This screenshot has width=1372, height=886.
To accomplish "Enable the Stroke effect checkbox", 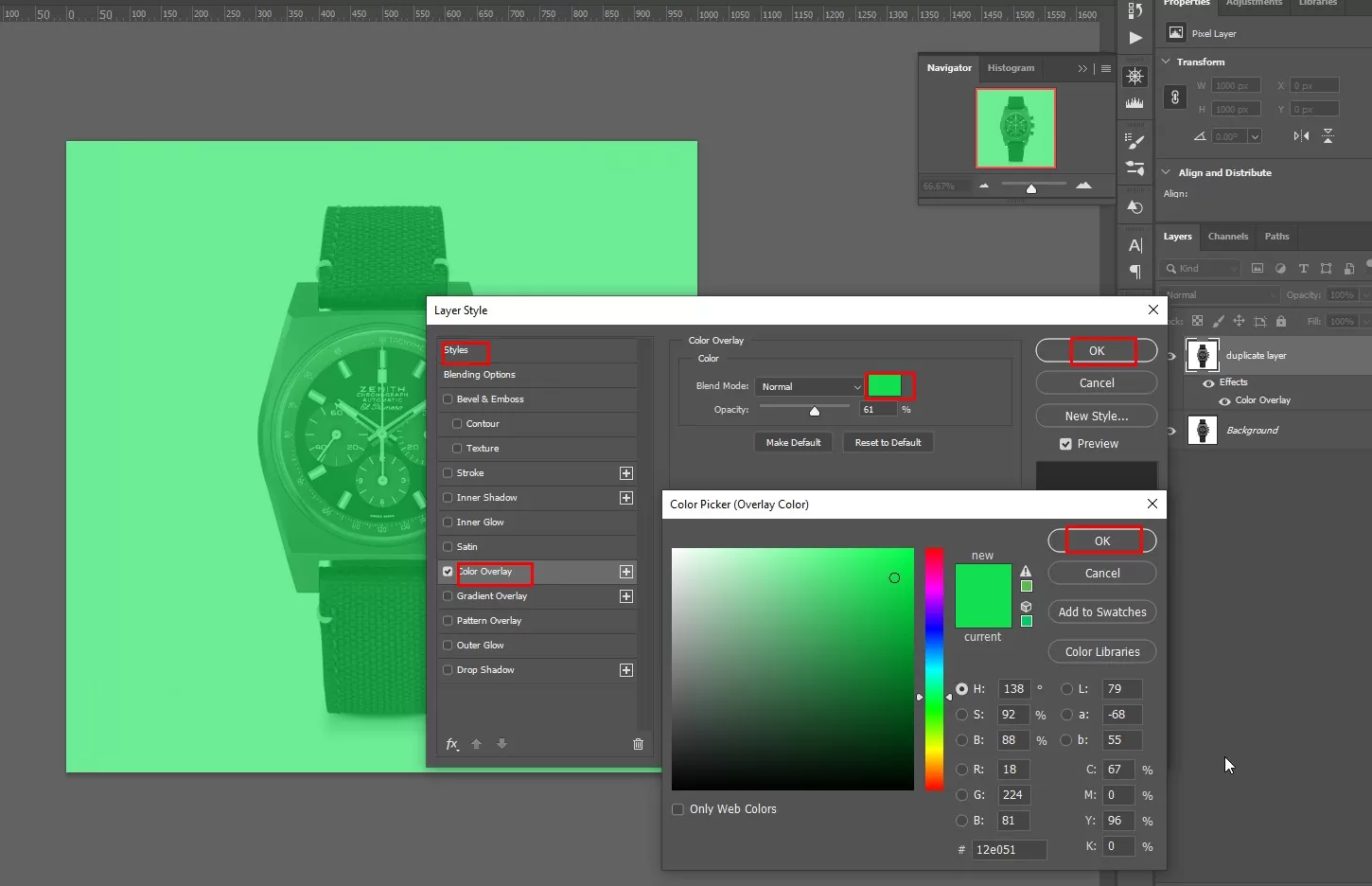I will click(x=449, y=473).
